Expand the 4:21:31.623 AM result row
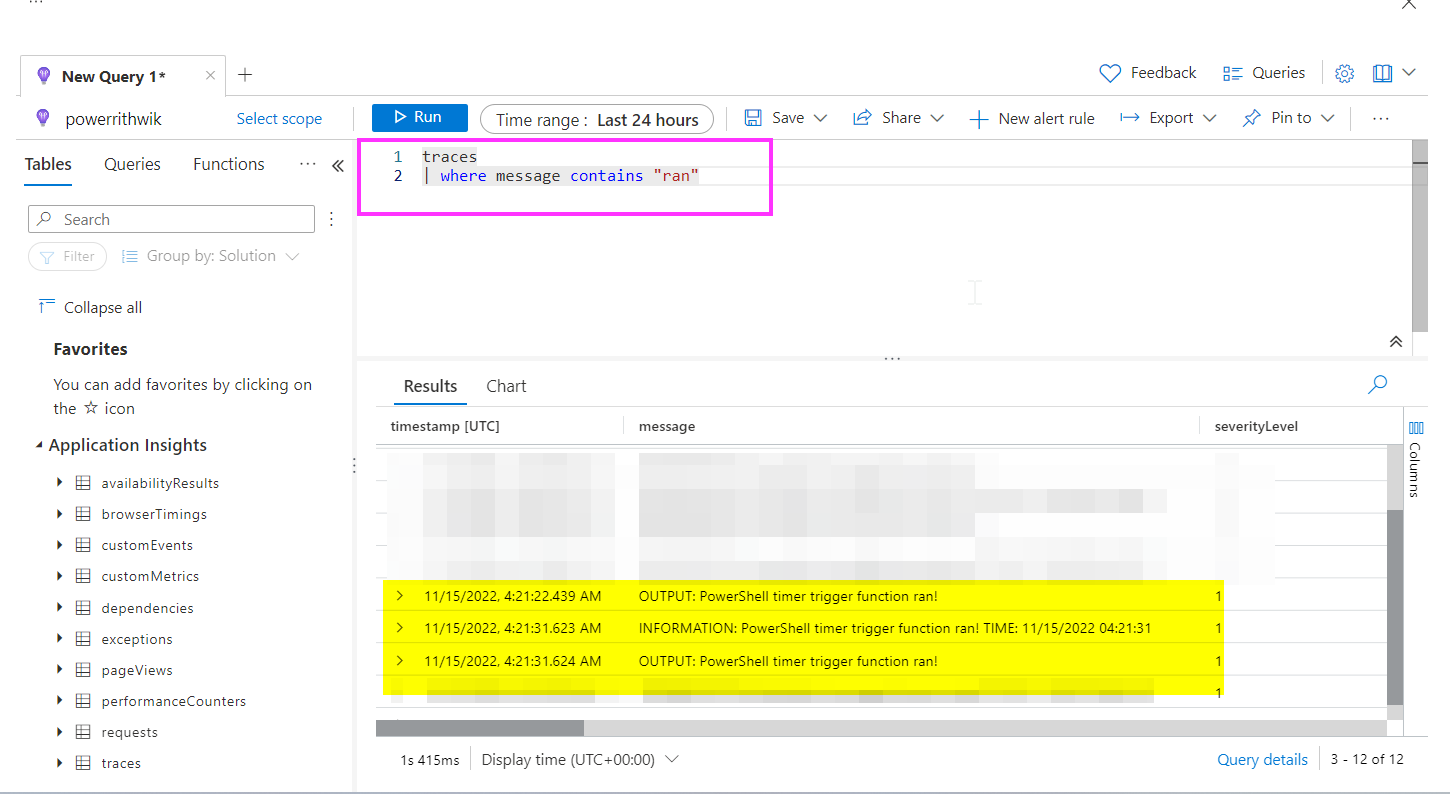This screenshot has height=794, width=1450. pos(400,628)
